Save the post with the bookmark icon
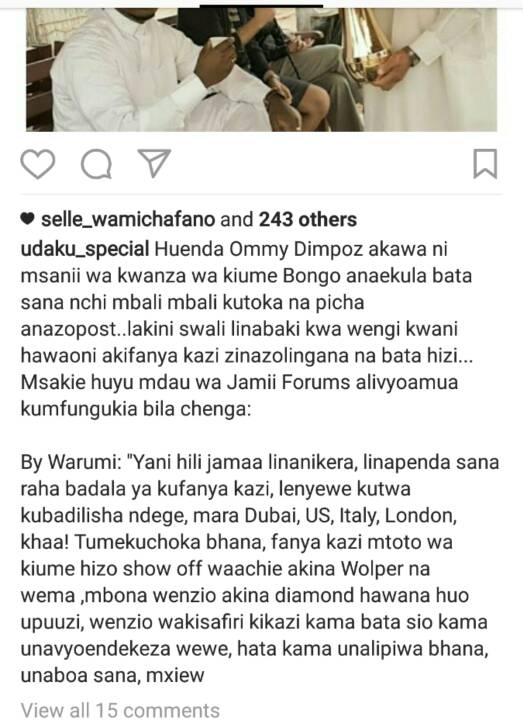Image resolution: width=523 pixels, height=728 pixels. (x=485, y=163)
